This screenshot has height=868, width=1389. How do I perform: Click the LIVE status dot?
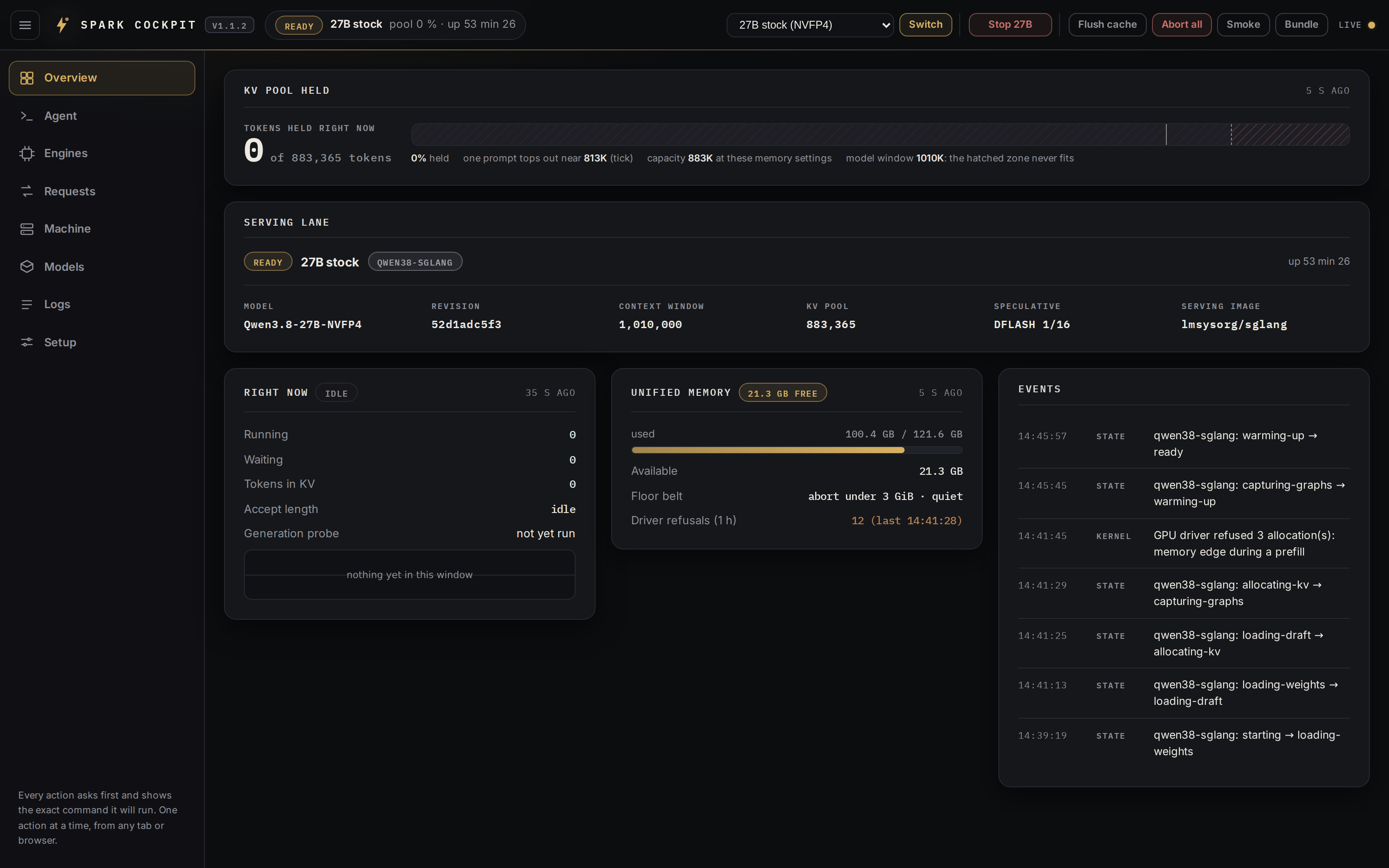point(1371,25)
